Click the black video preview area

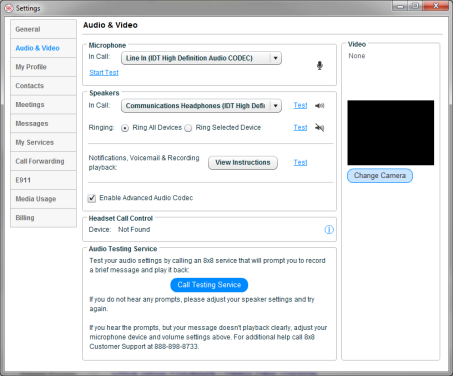[x=391, y=133]
